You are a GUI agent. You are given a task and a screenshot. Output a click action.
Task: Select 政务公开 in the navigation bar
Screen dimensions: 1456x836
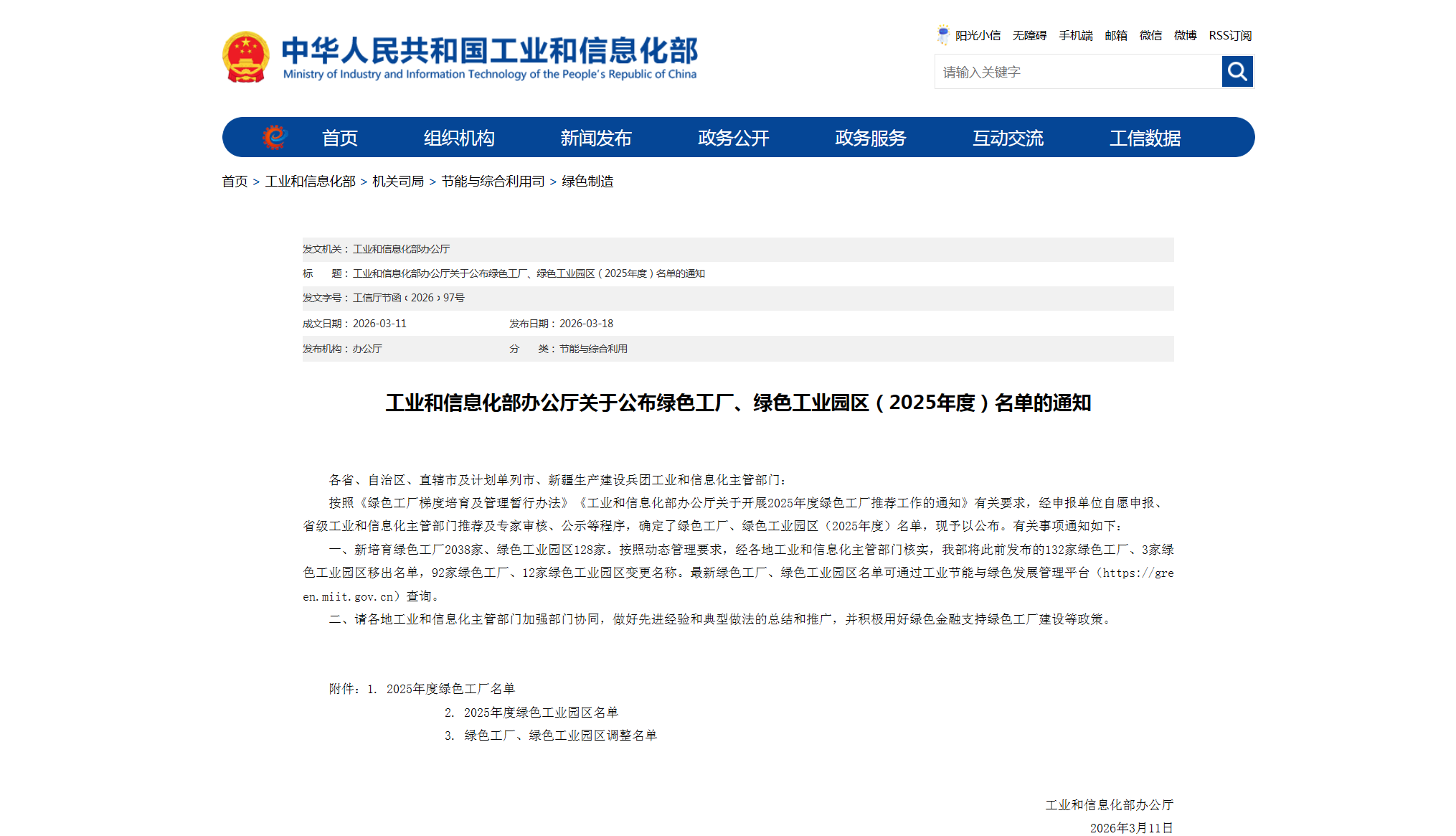733,138
